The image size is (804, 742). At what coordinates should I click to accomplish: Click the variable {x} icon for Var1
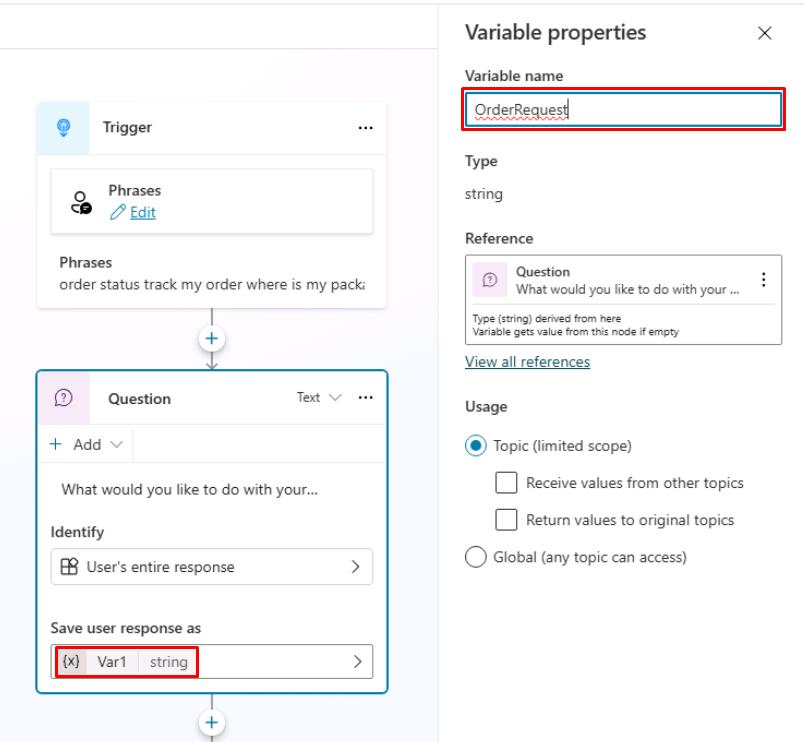pos(71,661)
